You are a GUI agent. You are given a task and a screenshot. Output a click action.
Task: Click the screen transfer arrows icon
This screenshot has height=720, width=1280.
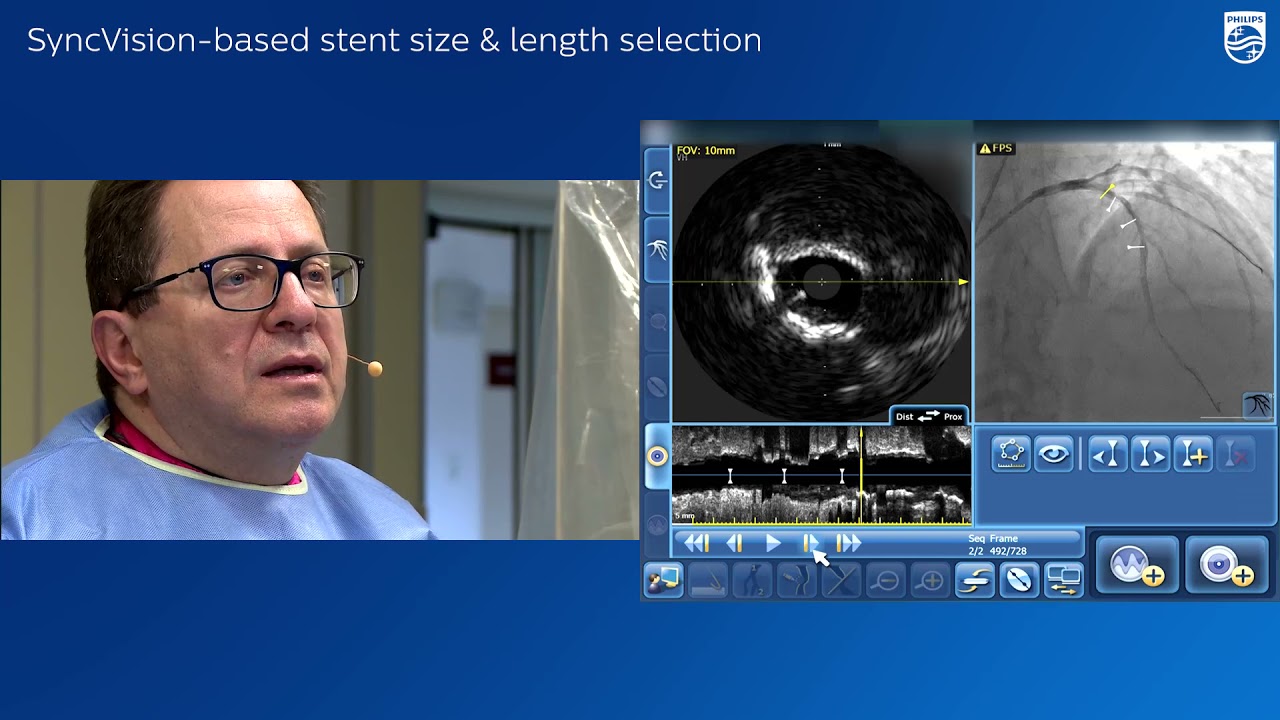pos(1063,580)
